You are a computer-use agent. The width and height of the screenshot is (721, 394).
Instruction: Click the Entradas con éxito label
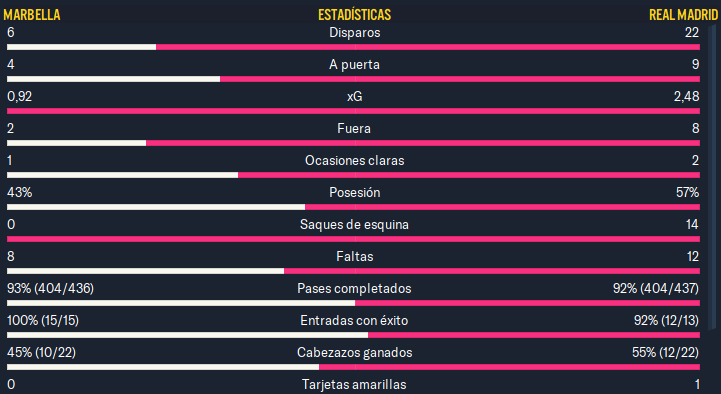[x=355, y=320]
